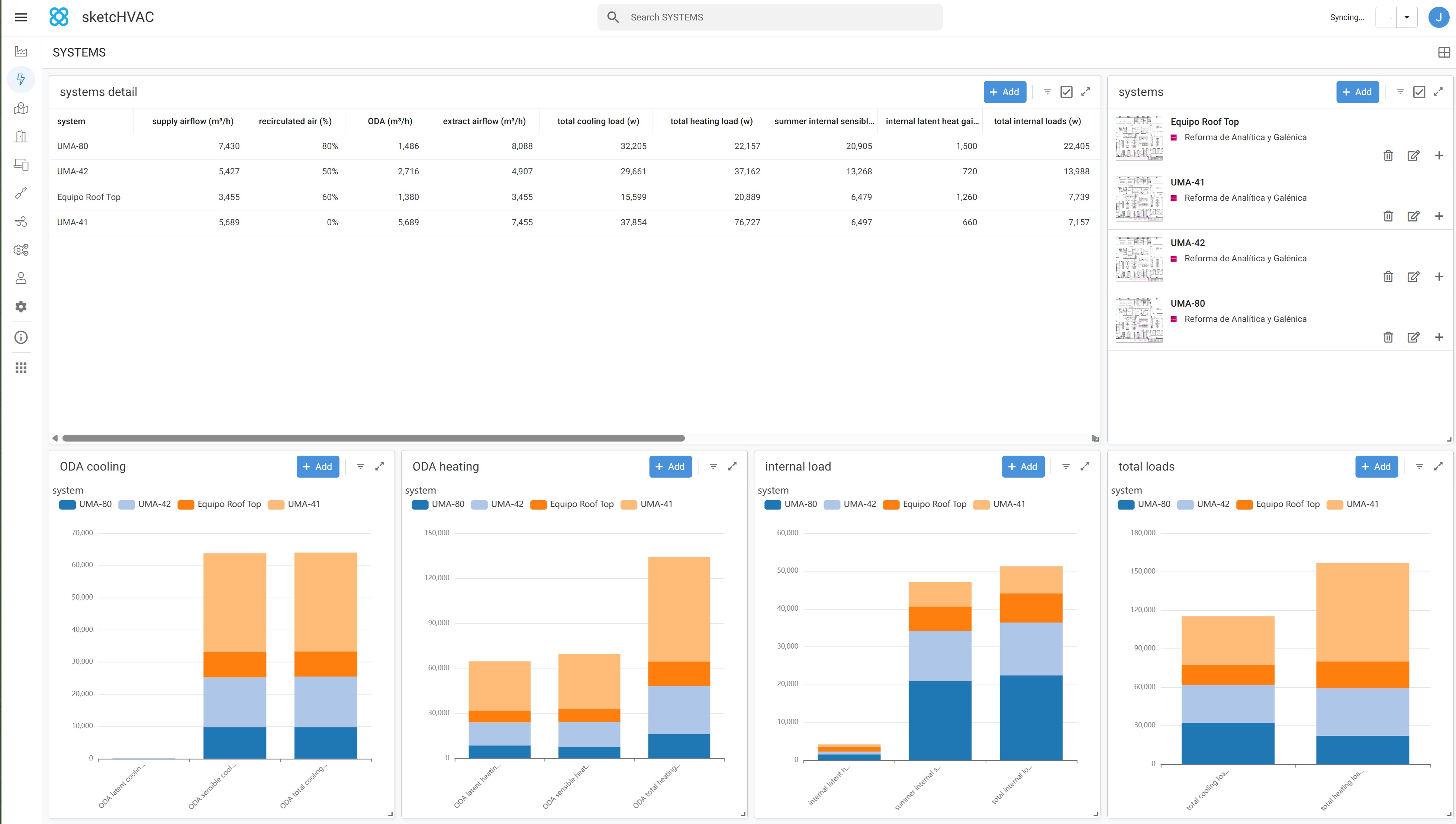Click the Search SYSTEMS input field
Image resolution: width=1456 pixels, height=824 pixels.
point(770,17)
